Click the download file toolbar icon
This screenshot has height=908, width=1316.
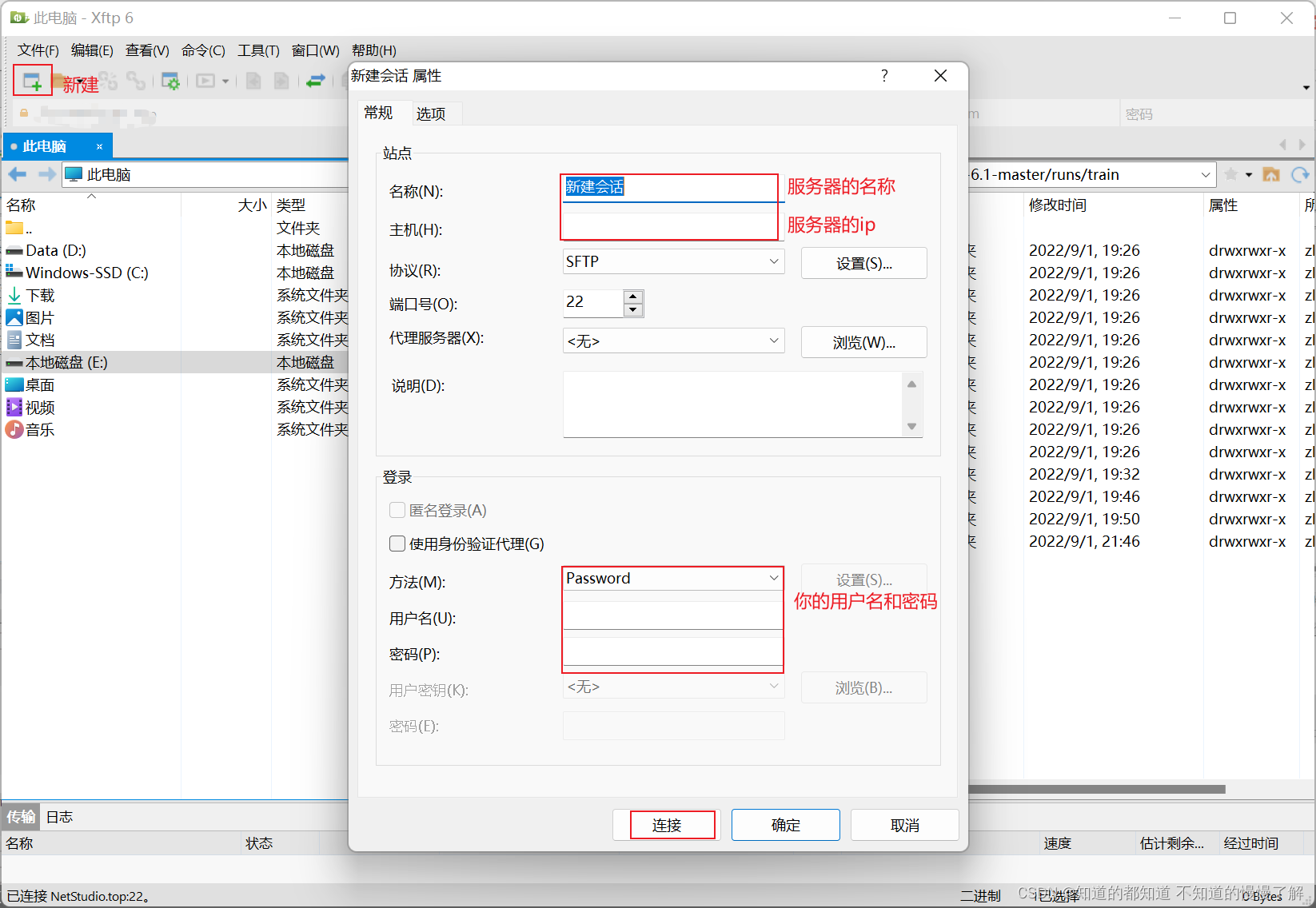pyautogui.click(x=281, y=81)
